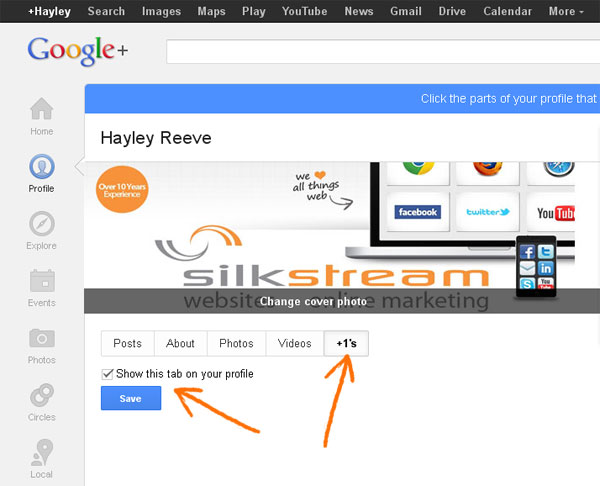Viewport: 600px width, 486px height.
Task: Expand the More dropdown in top bar
Action: click(x=566, y=11)
